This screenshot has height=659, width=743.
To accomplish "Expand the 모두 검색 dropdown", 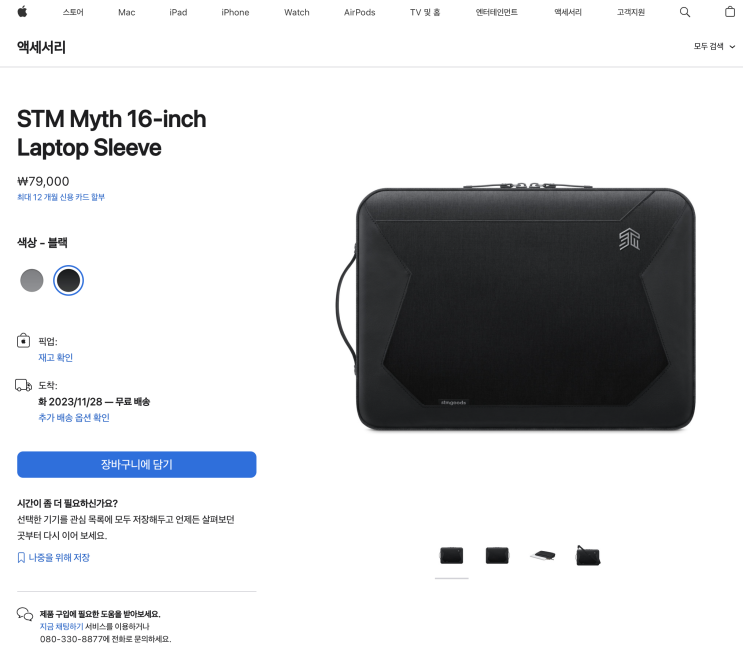I will coord(714,46).
